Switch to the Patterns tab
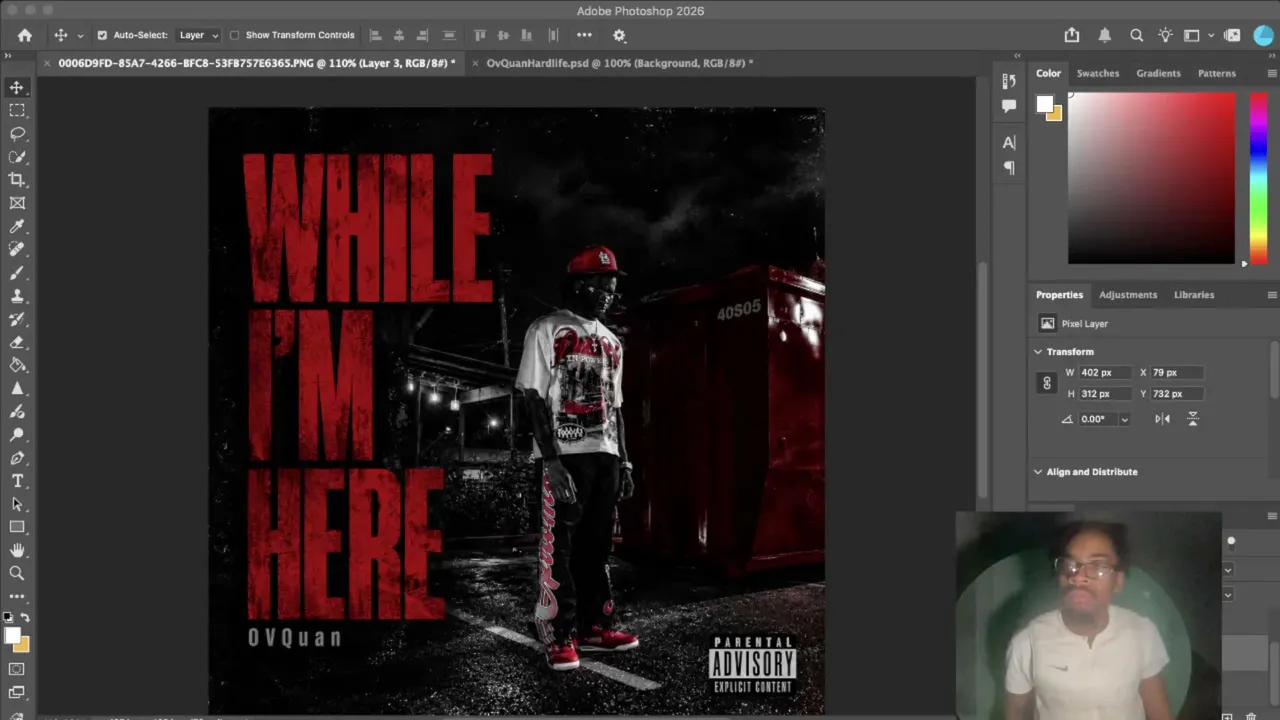This screenshot has height=720, width=1280. coord(1217,73)
